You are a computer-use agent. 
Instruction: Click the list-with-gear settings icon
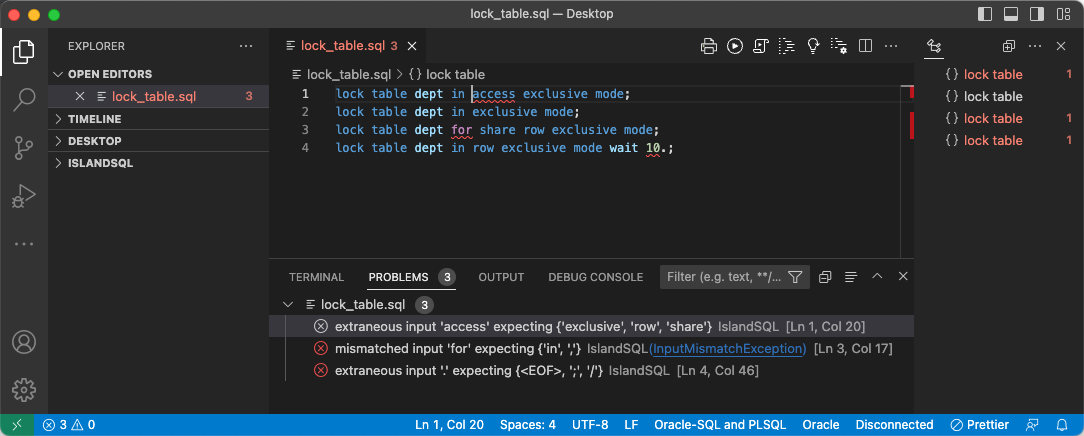click(x=839, y=46)
